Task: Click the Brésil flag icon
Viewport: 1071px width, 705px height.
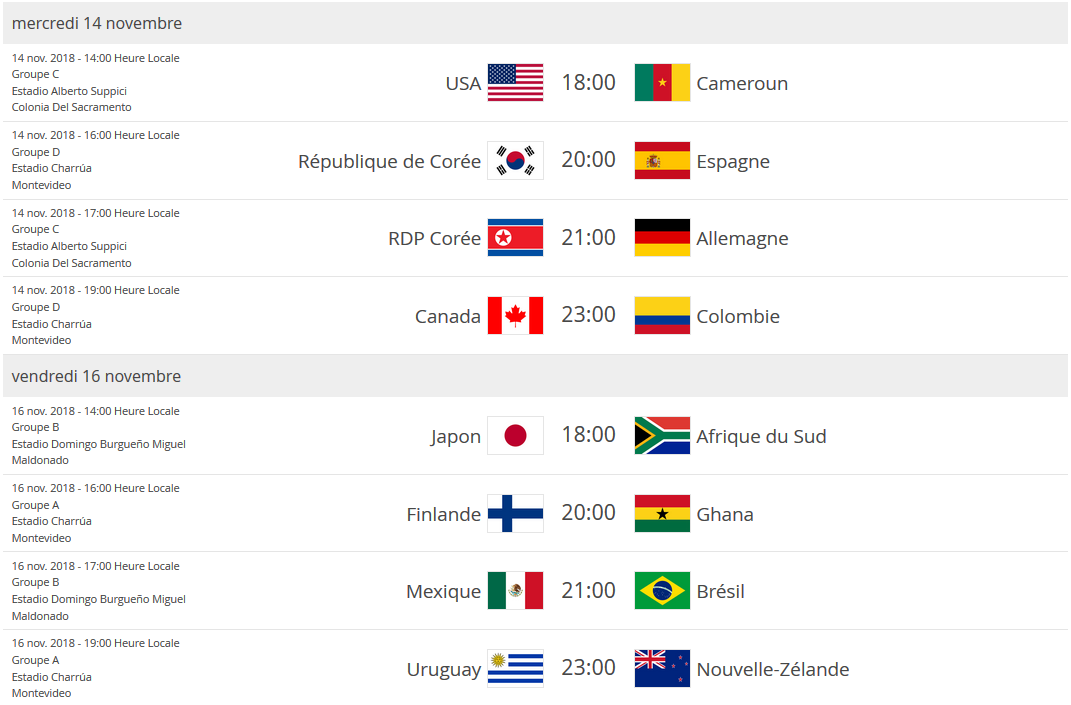Action: pos(662,591)
